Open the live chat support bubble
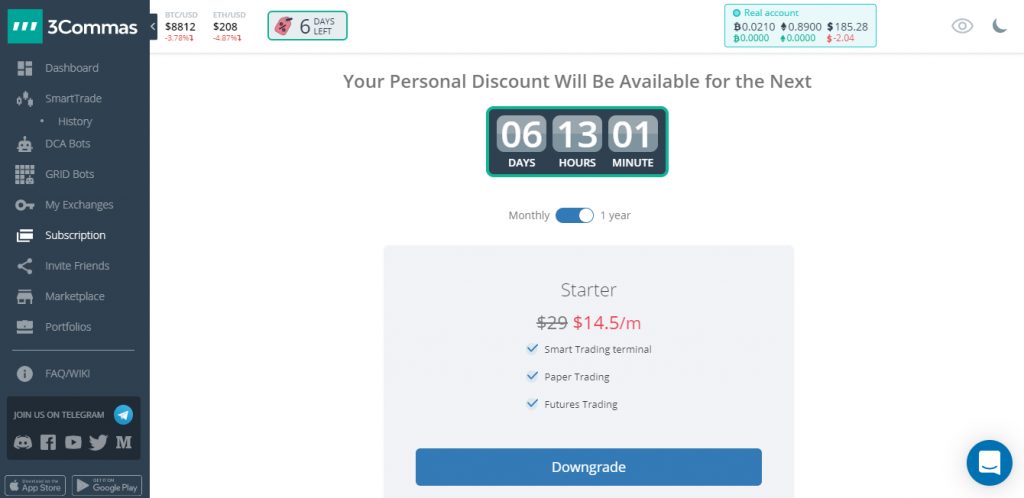 (x=989, y=463)
